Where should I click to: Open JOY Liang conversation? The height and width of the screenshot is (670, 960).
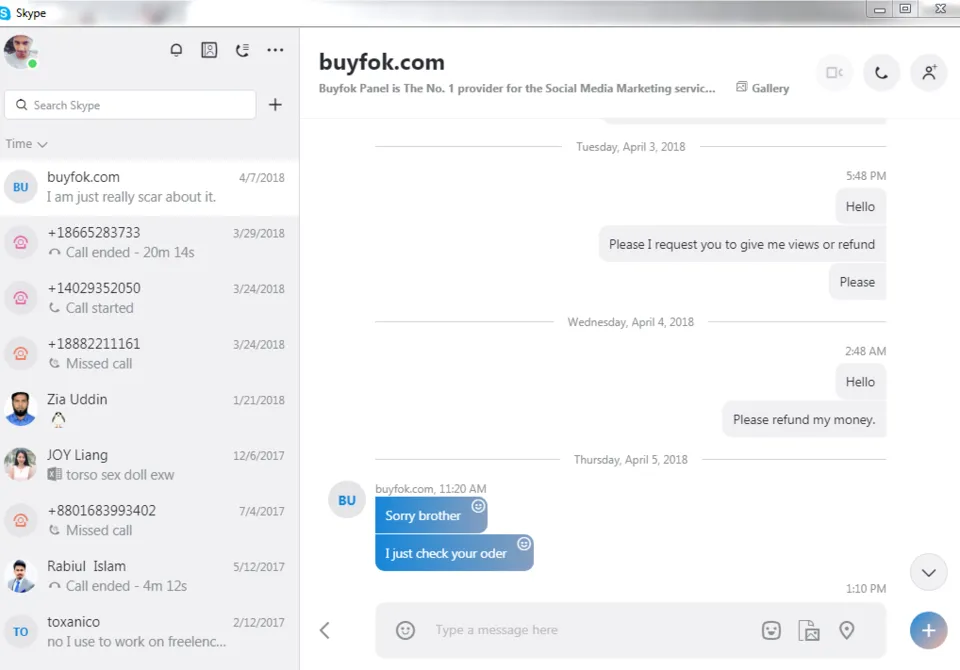(149, 466)
